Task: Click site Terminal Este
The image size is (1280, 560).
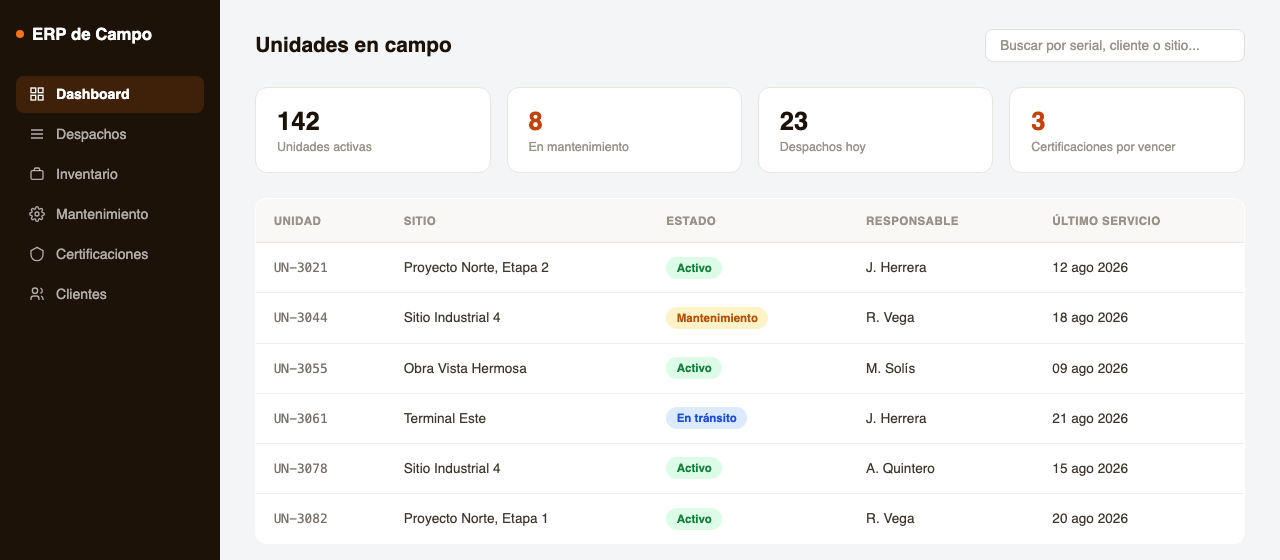Action: point(445,418)
